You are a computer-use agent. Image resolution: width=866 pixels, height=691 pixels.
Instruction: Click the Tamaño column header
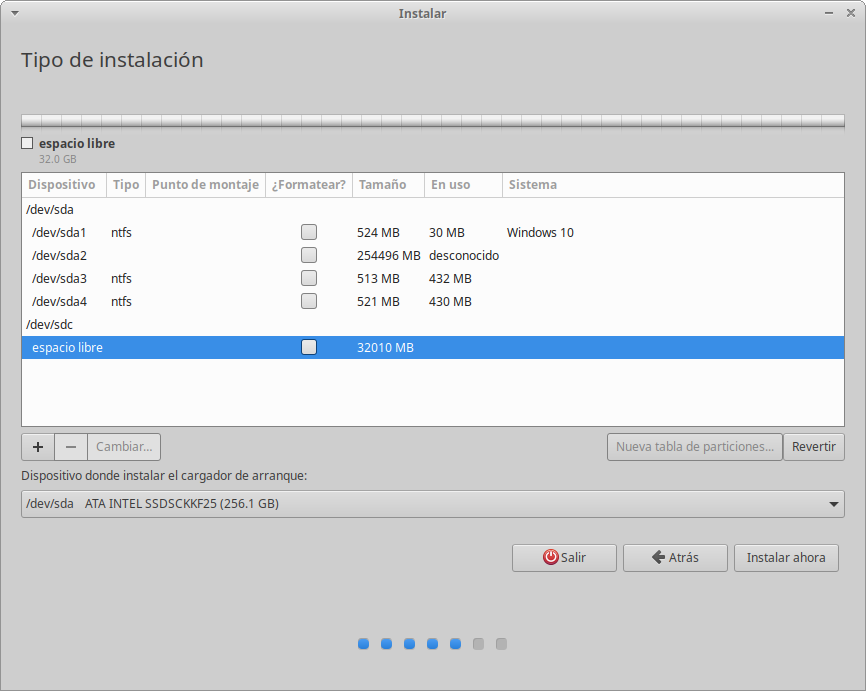pos(383,185)
